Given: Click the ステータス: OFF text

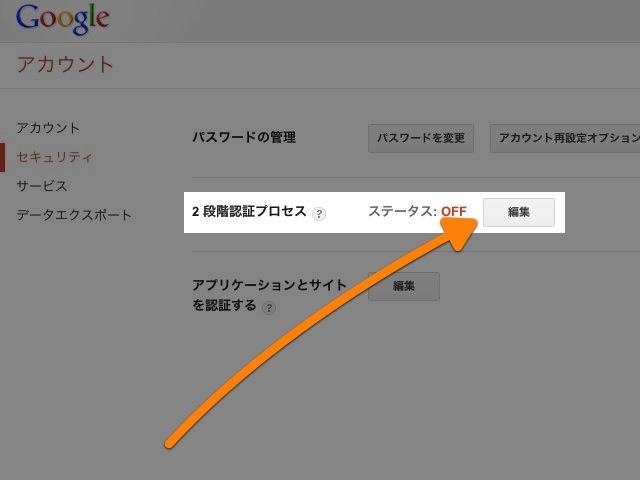Looking at the screenshot, I should point(417,211).
